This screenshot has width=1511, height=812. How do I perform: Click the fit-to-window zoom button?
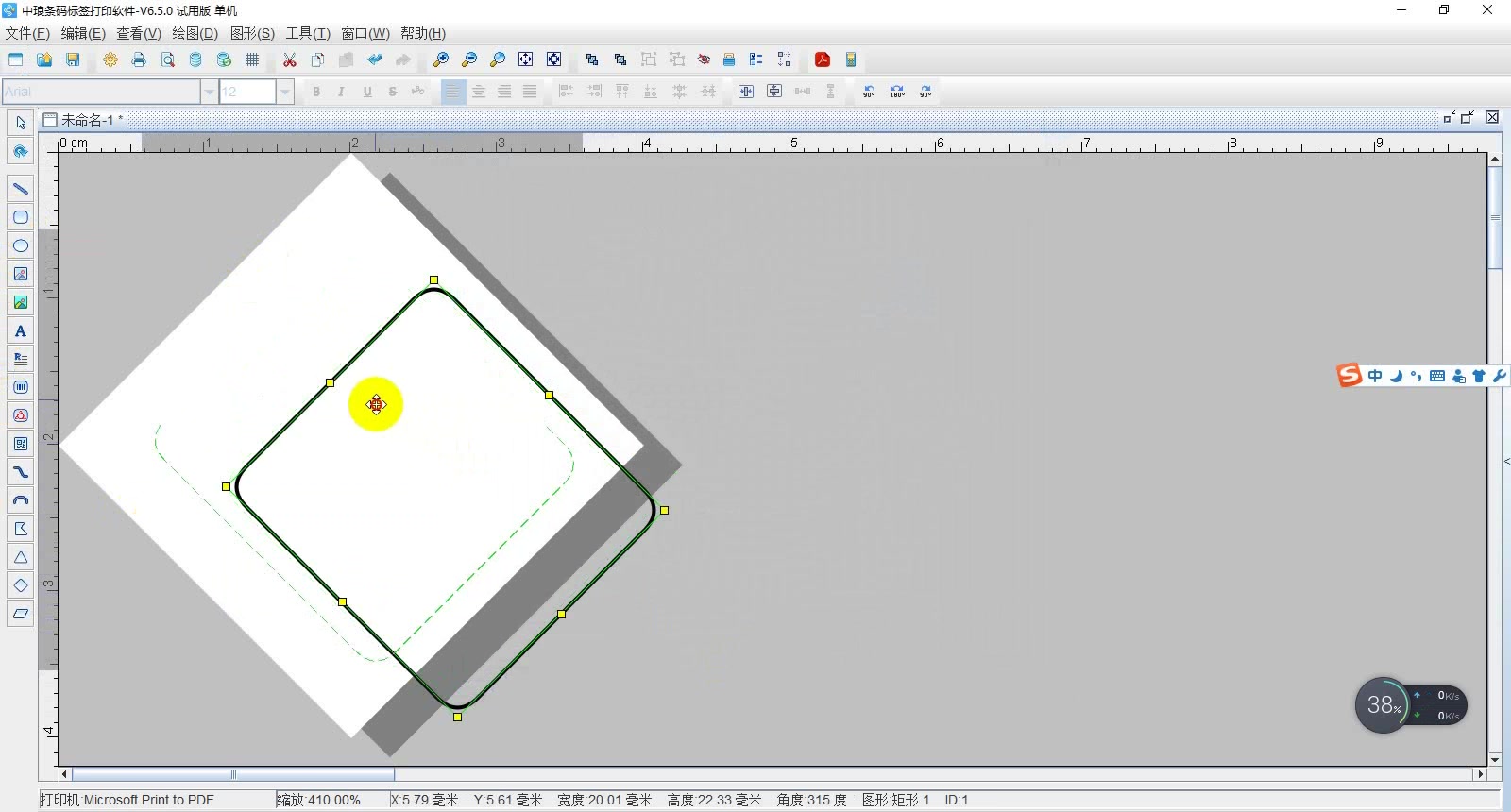pos(526,59)
